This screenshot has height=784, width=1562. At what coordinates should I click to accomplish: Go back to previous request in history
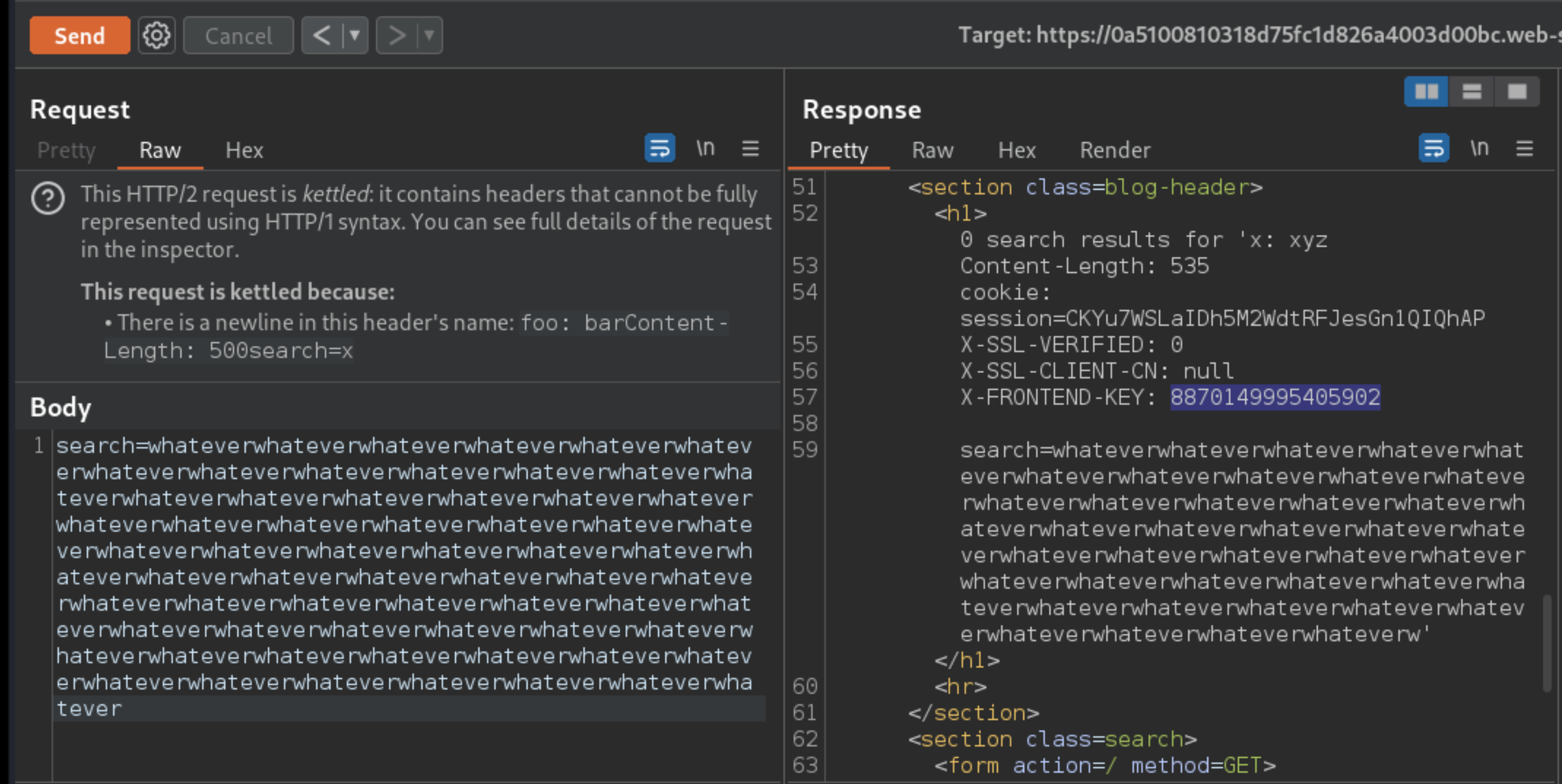tap(322, 36)
